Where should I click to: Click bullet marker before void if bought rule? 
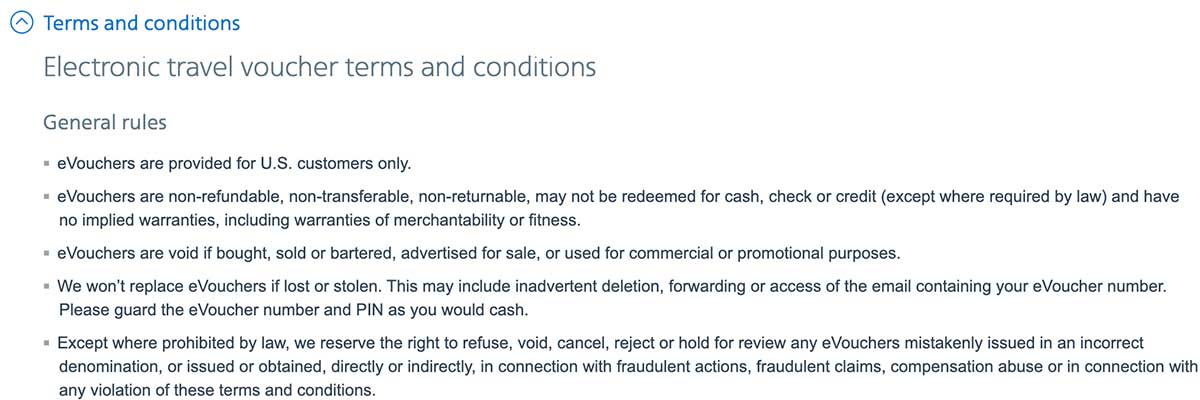pyautogui.click(x=47, y=253)
